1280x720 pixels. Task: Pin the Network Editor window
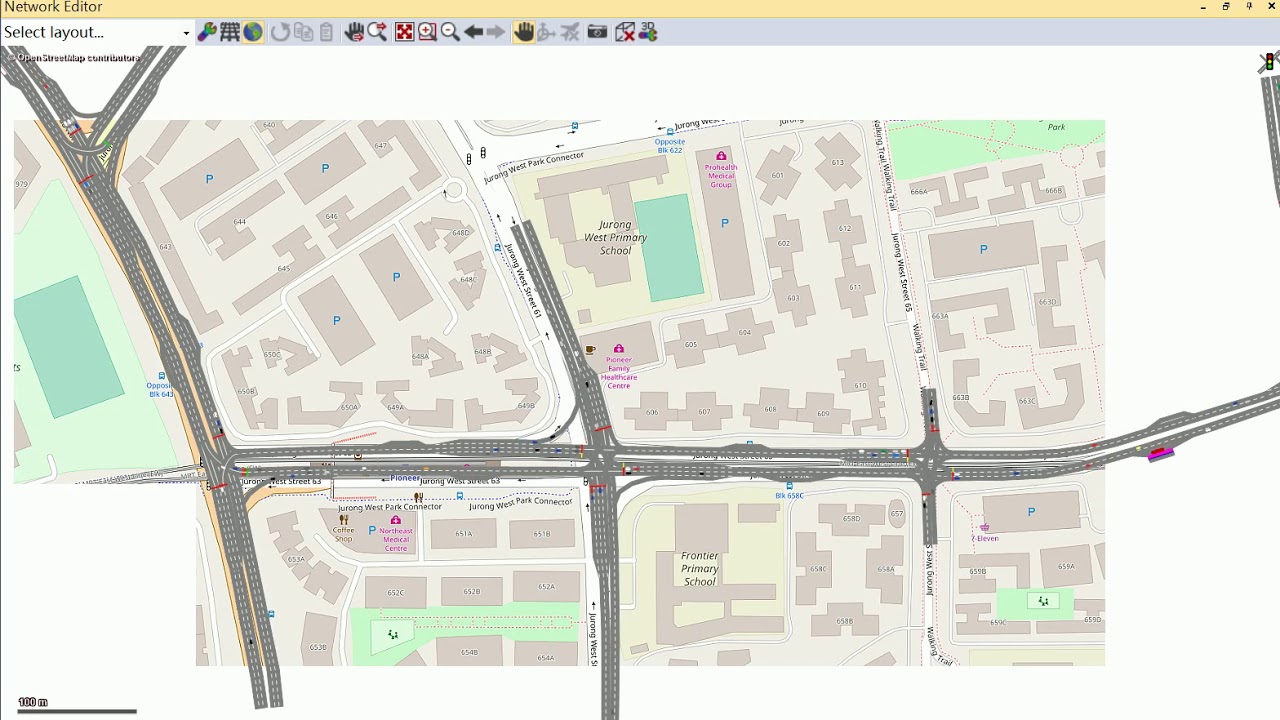tap(1249, 7)
